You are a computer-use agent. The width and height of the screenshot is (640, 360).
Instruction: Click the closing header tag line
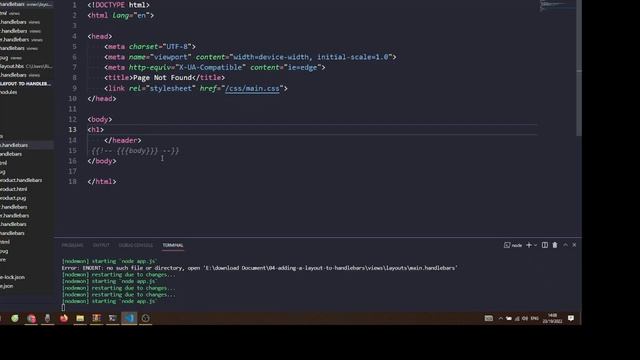click(x=122, y=140)
